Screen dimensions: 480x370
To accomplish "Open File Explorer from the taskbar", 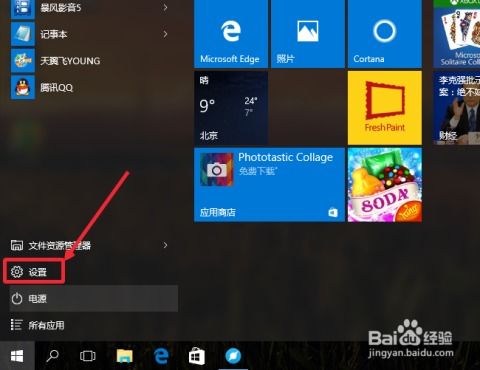I will click(125, 356).
